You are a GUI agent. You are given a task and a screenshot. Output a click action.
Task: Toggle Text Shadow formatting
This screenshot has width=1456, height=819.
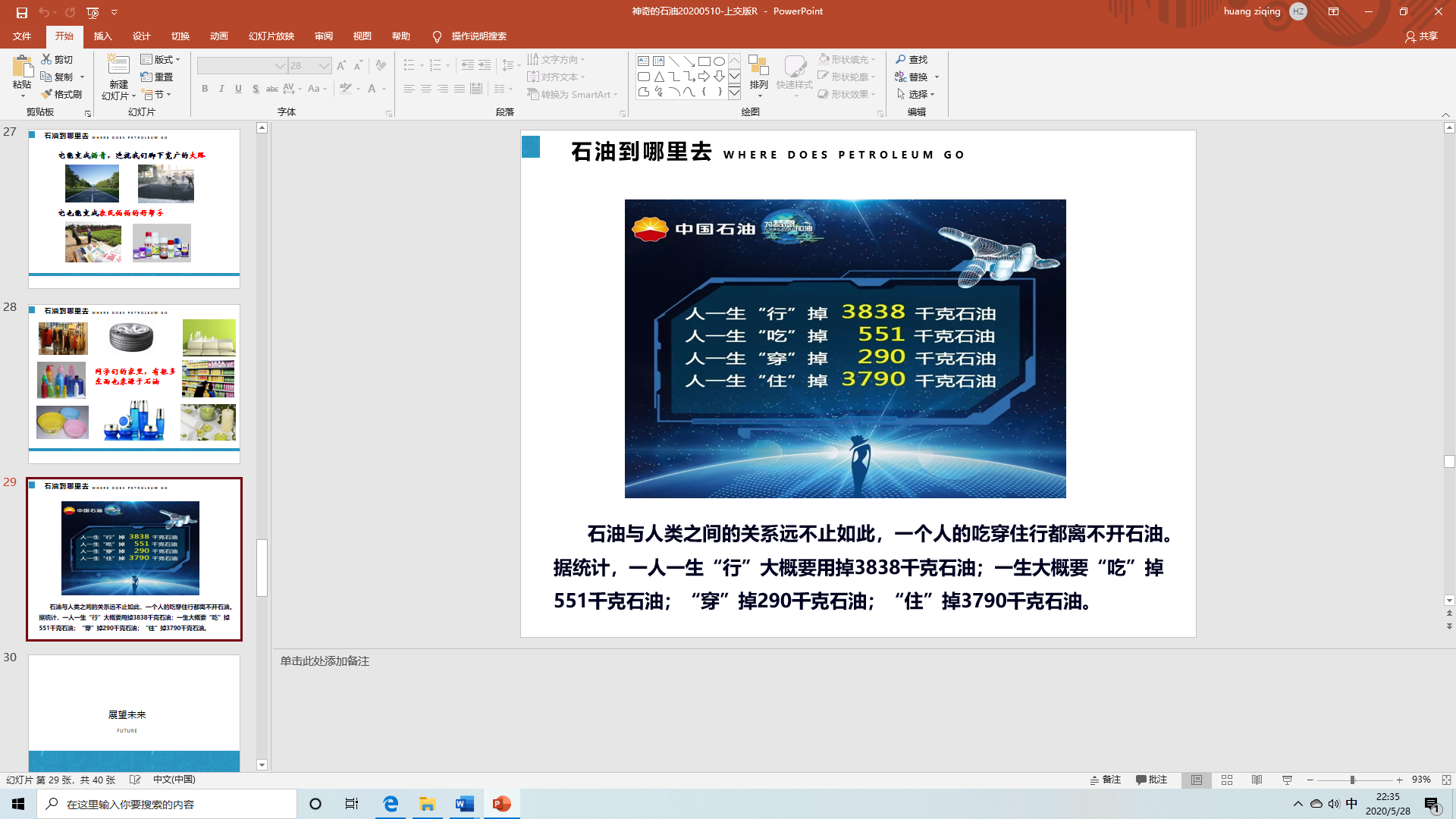(256, 89)
